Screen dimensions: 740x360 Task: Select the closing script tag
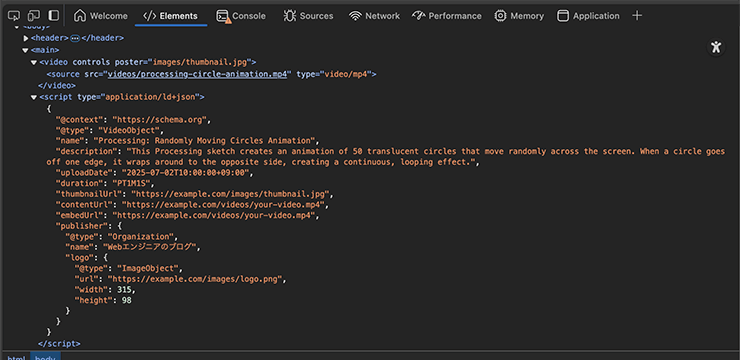click(x=59, y=343)
